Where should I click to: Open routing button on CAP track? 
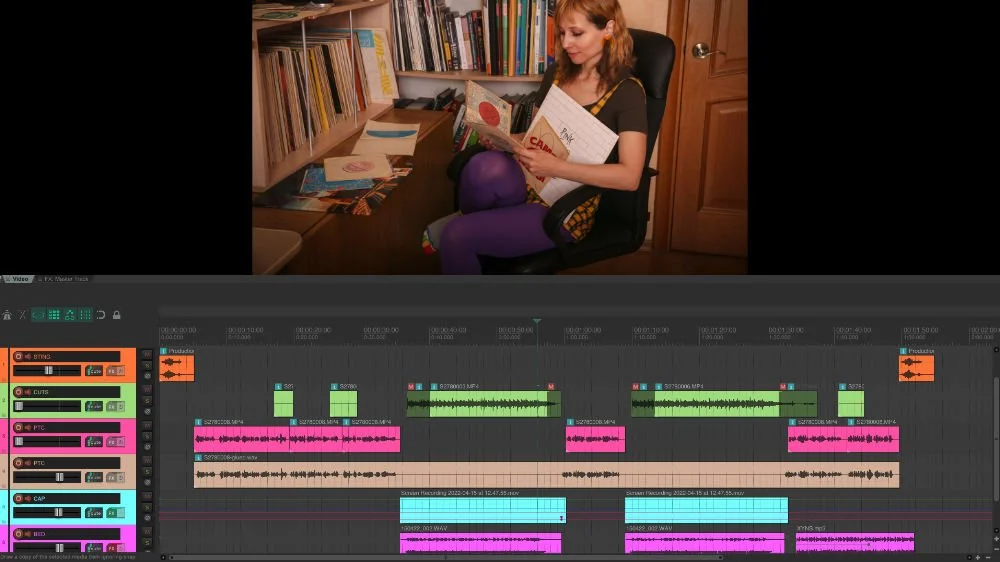tap(94, 512)
